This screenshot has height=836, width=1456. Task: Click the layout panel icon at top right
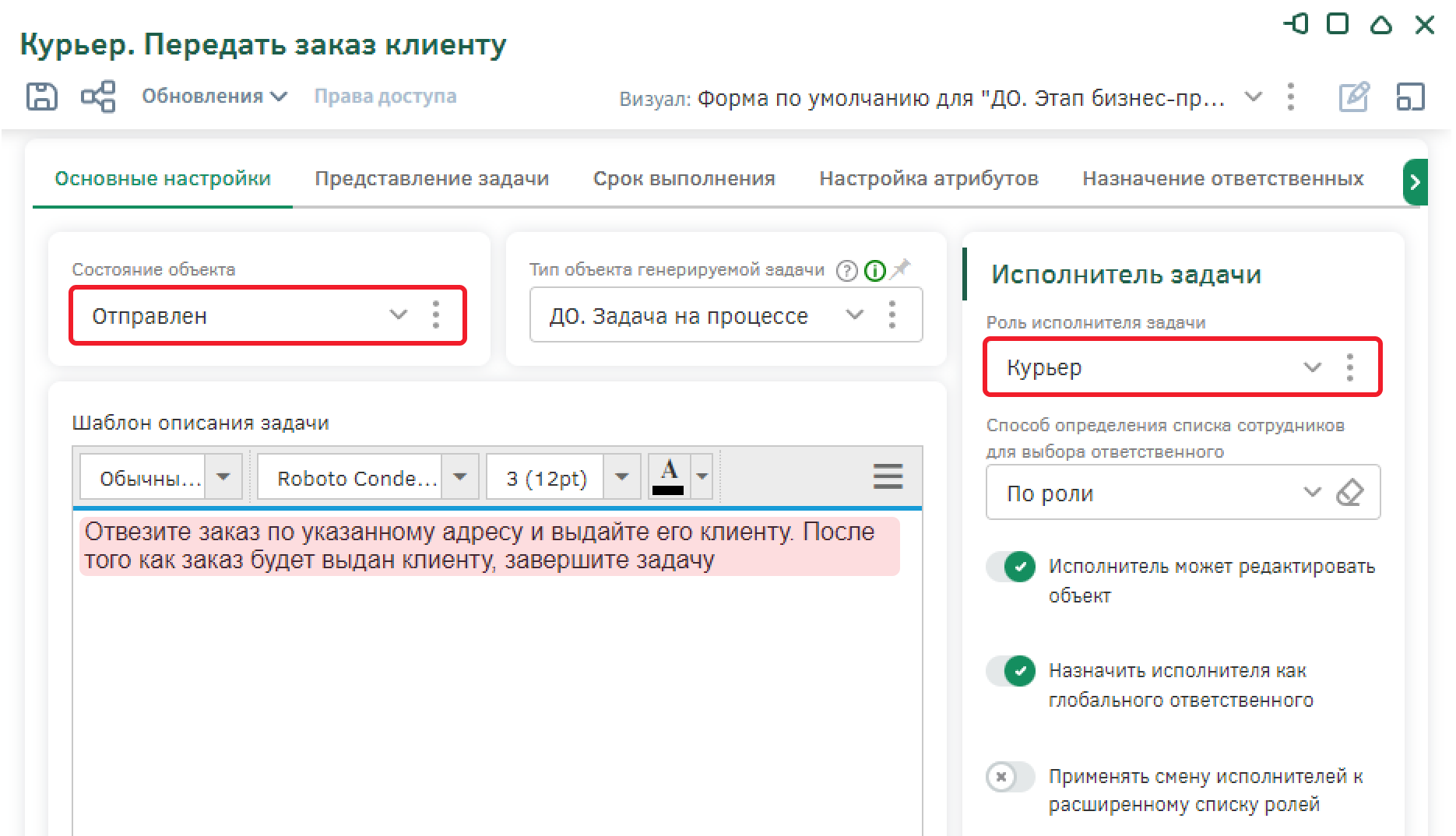coord(1410,98)
